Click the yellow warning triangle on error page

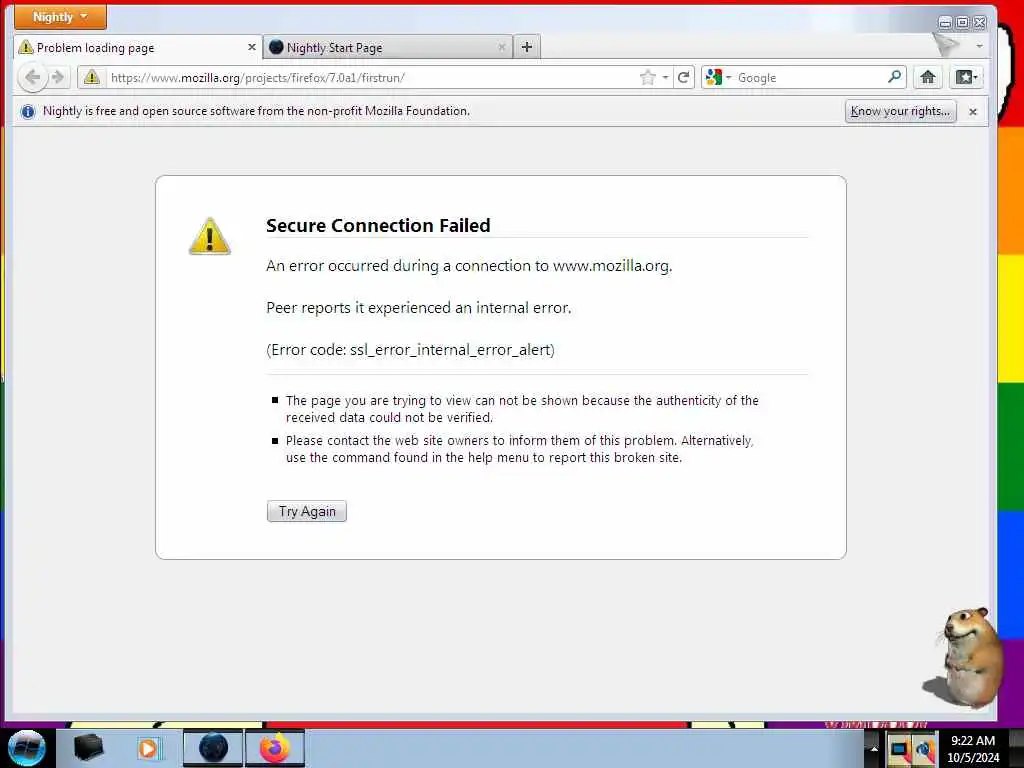(x=210, y=236)
